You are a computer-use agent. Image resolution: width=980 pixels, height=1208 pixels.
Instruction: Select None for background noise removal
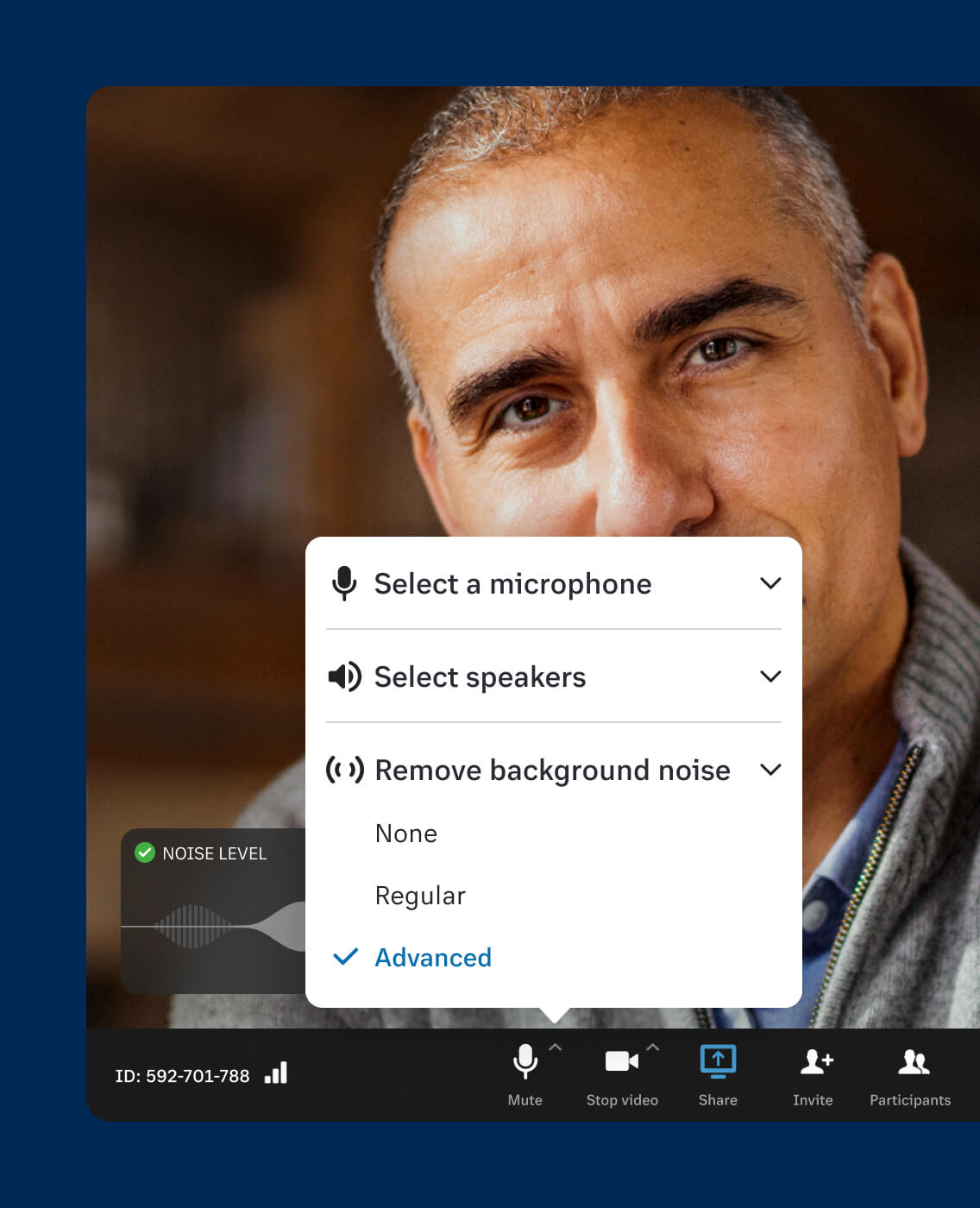pyautogui.click(x=405, y=833)
